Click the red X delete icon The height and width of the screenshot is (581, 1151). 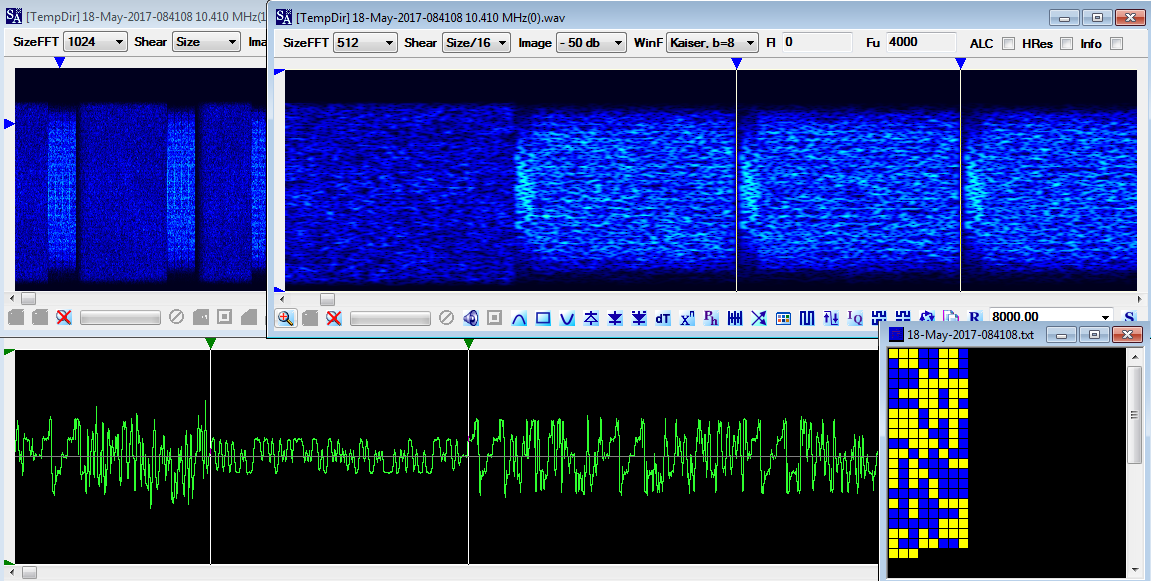(x=332, y=317)
